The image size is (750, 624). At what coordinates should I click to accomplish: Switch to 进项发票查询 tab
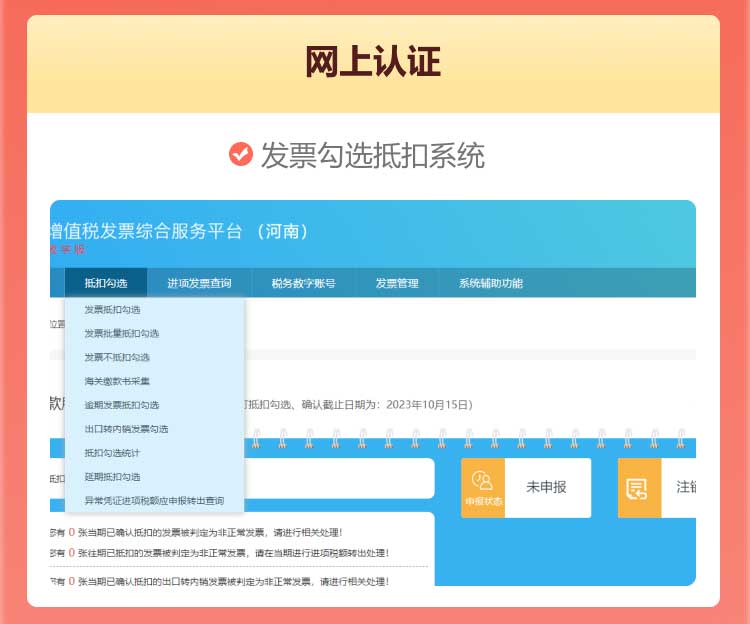pos(199,283)
